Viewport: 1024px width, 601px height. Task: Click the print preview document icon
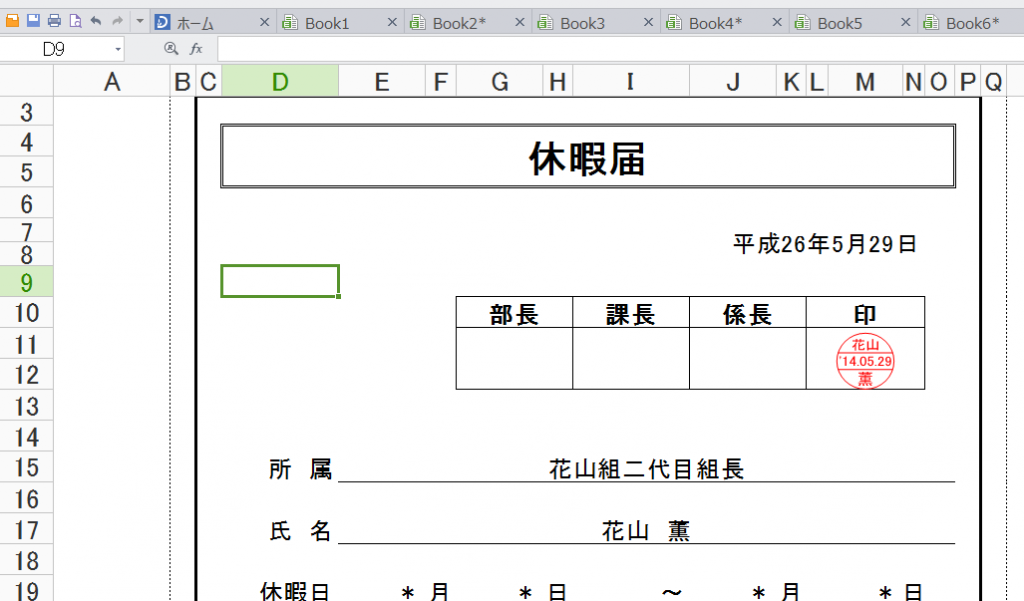(75, 21)
